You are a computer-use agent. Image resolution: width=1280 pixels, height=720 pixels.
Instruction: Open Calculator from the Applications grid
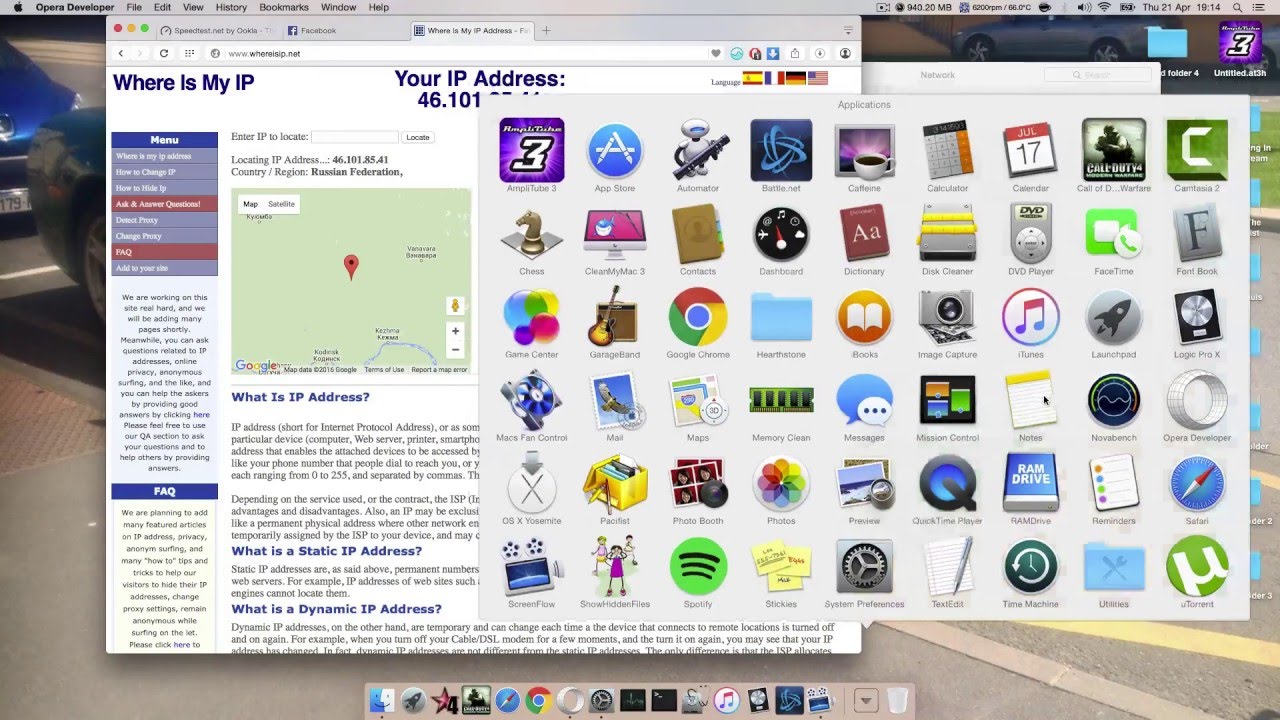click(947, 150)
